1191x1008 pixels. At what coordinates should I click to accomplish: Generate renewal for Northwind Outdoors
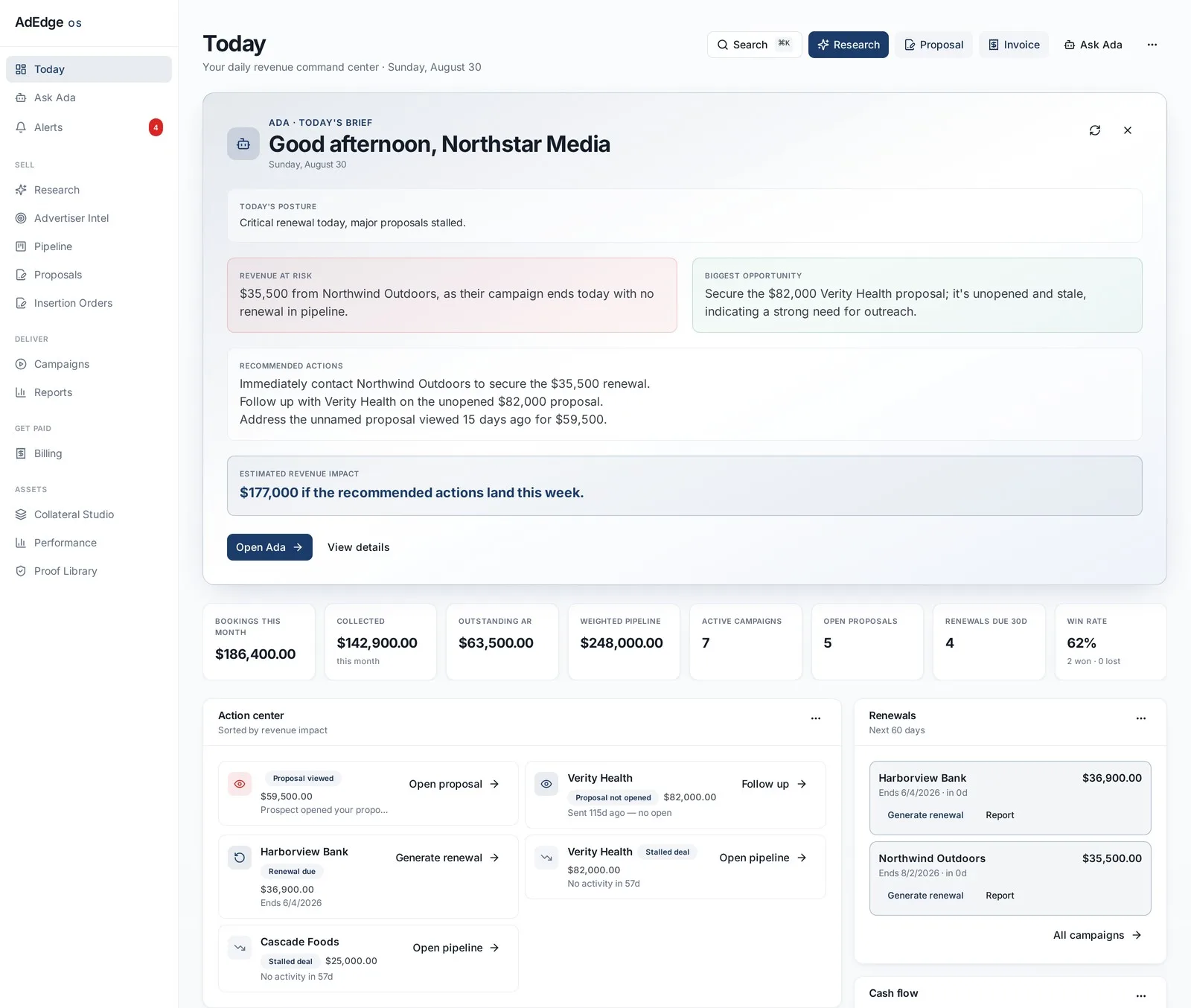tap(925, 896)
